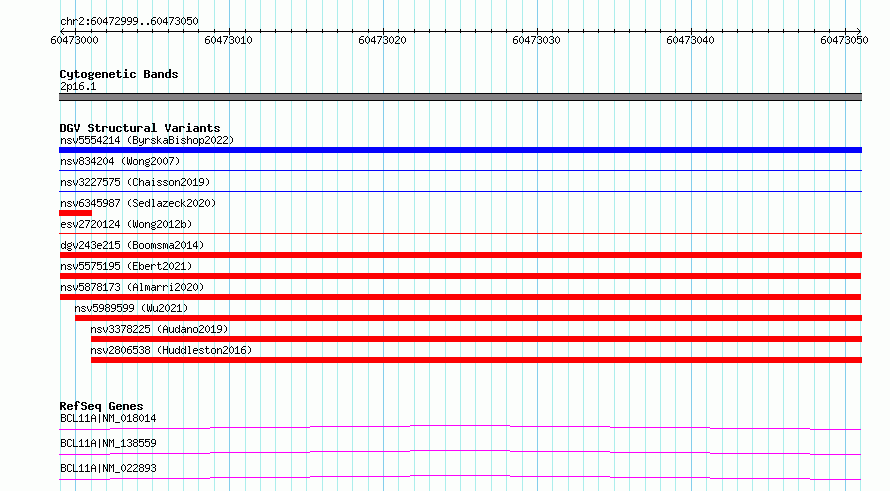Open variant nsv3227575 (Chaisson2019) label
890x491 pixels.
135,182
